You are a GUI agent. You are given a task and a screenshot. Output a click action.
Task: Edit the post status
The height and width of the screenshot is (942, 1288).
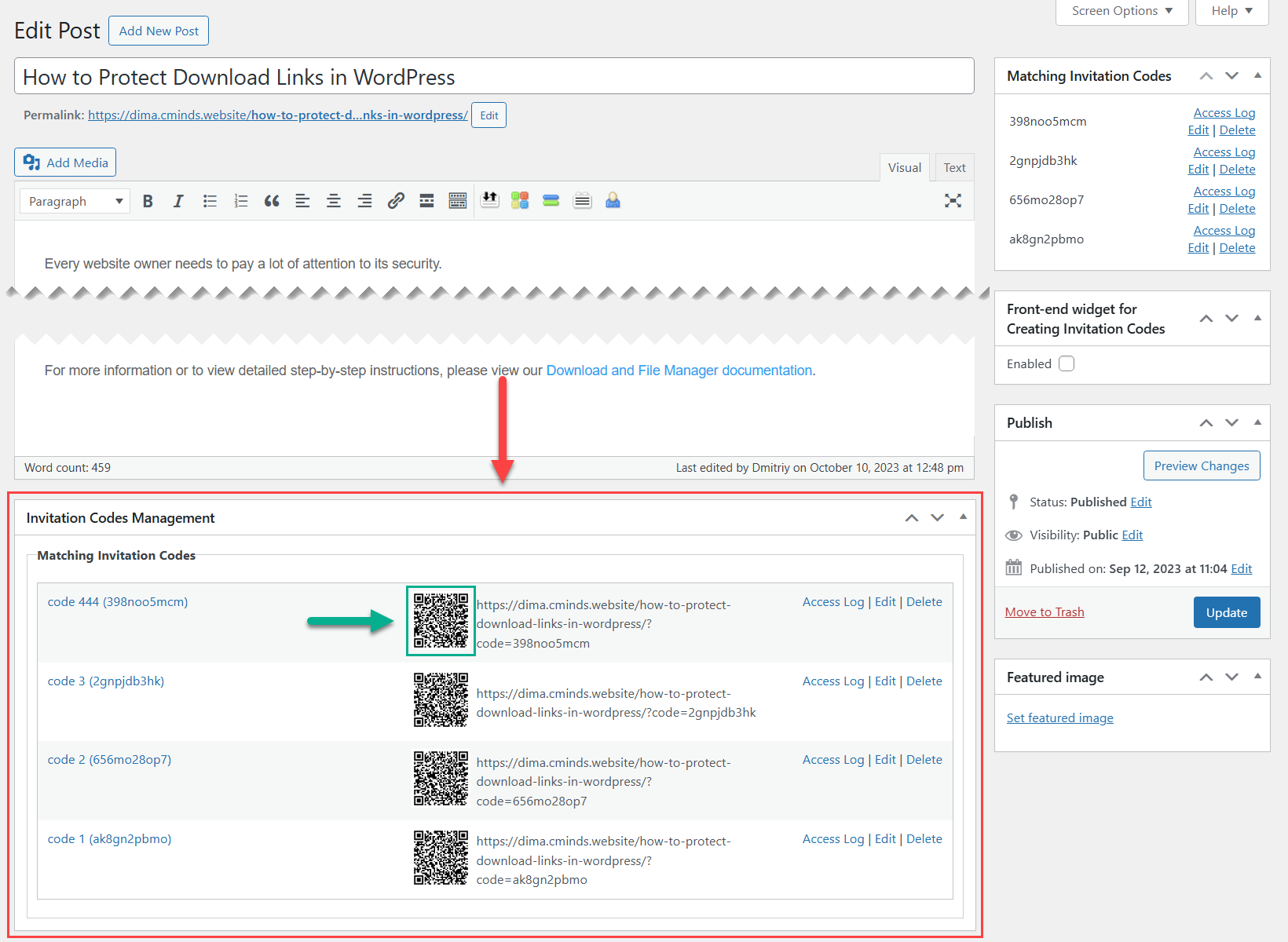tap(1141, 502)
